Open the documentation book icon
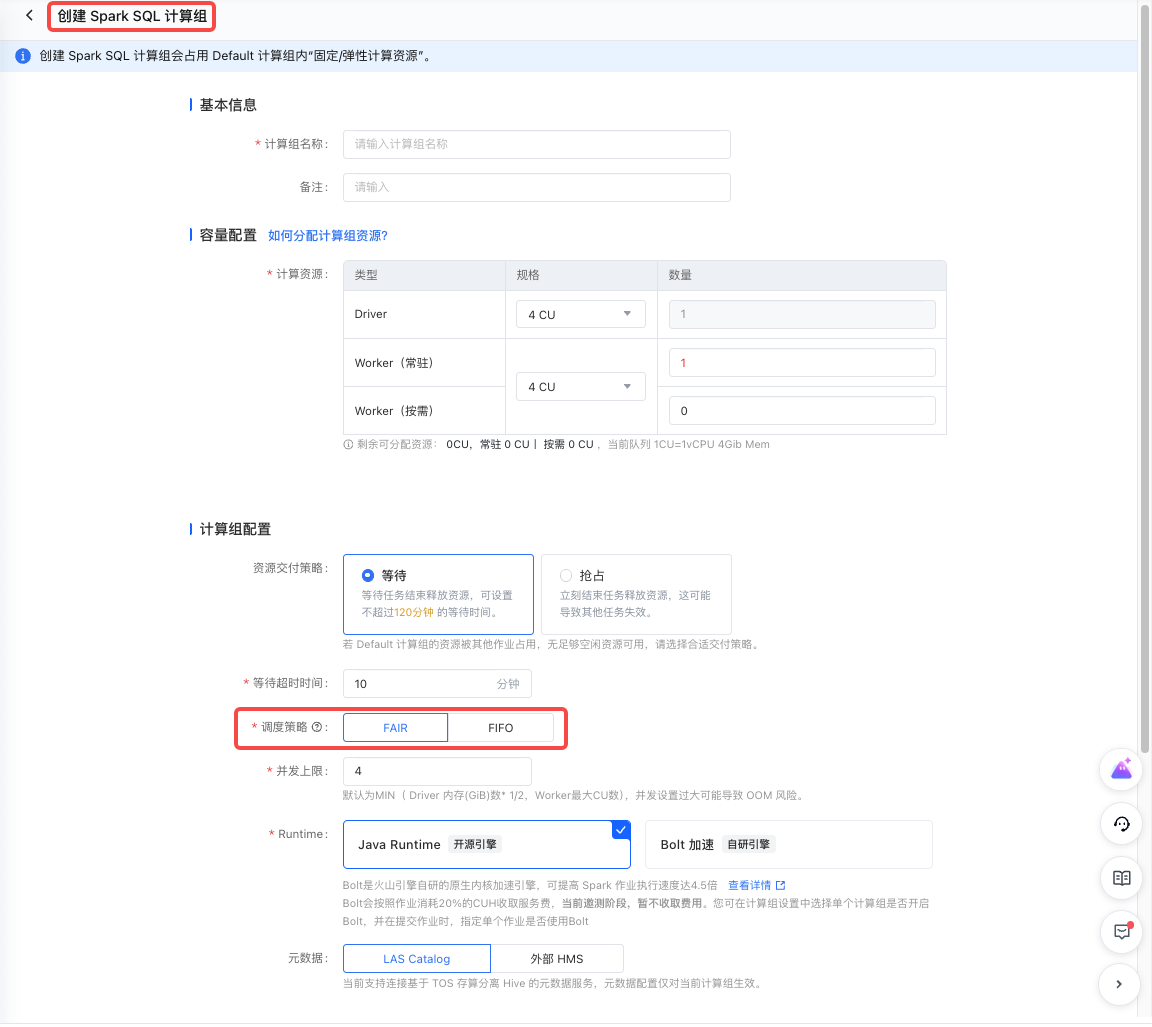Image resolution: width=1152 pixels, height=1027 pixels. pos(1121,878)
